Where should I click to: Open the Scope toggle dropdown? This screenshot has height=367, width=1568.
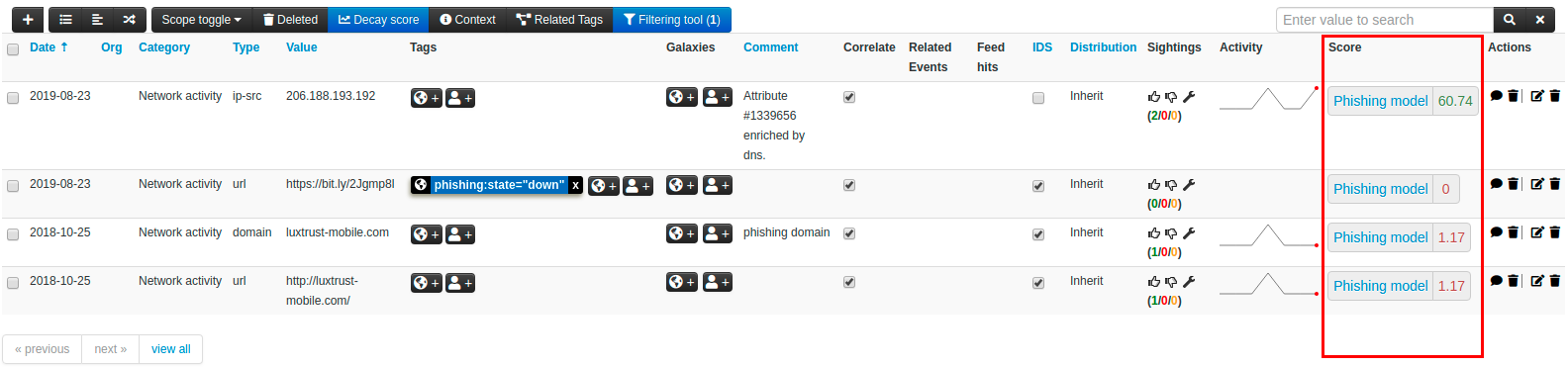pyautogui.click(x=201, y=20)
